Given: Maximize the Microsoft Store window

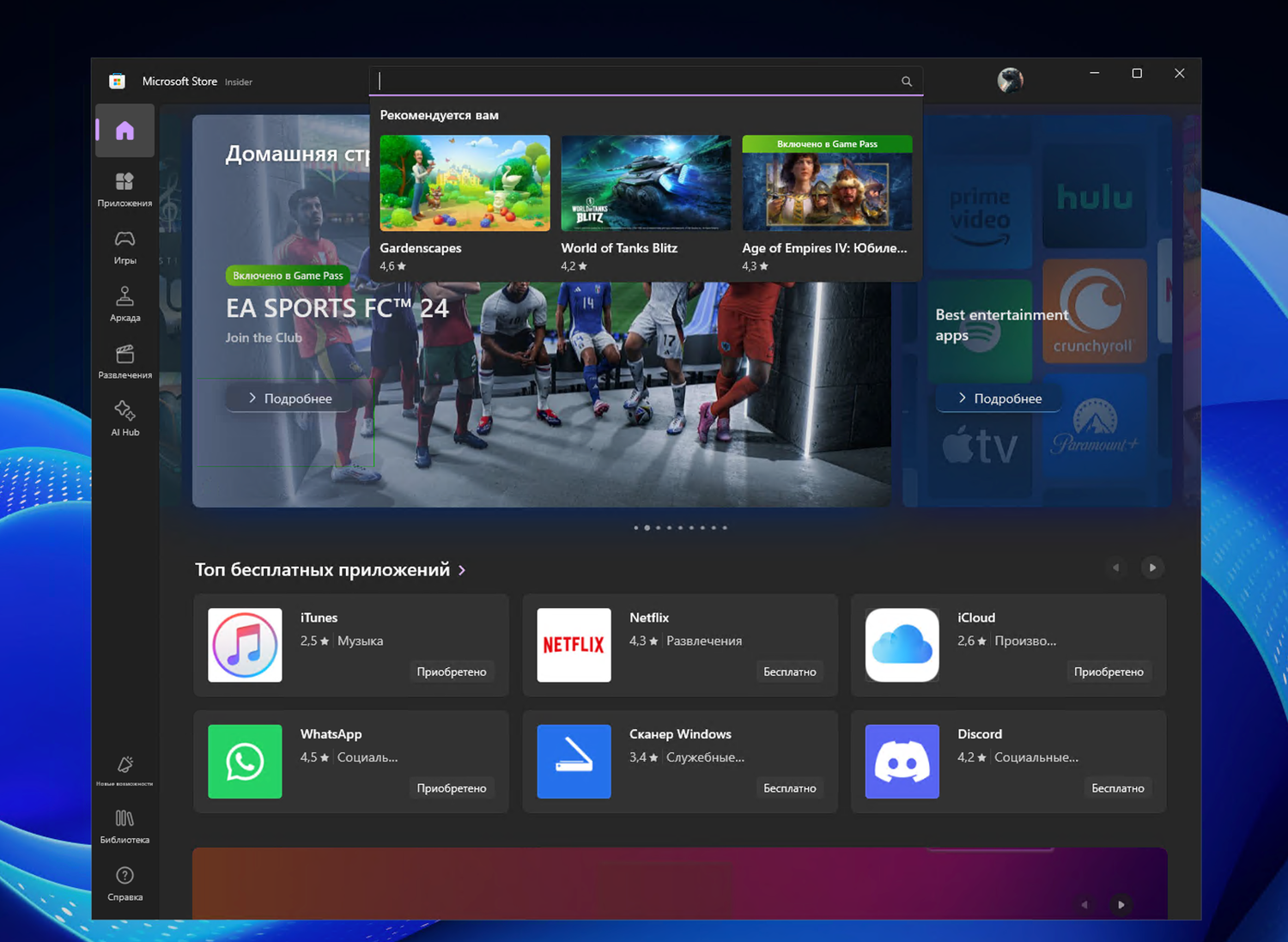Looking at the screenshot, I should pyautogui.click(x=1137, y=74).
